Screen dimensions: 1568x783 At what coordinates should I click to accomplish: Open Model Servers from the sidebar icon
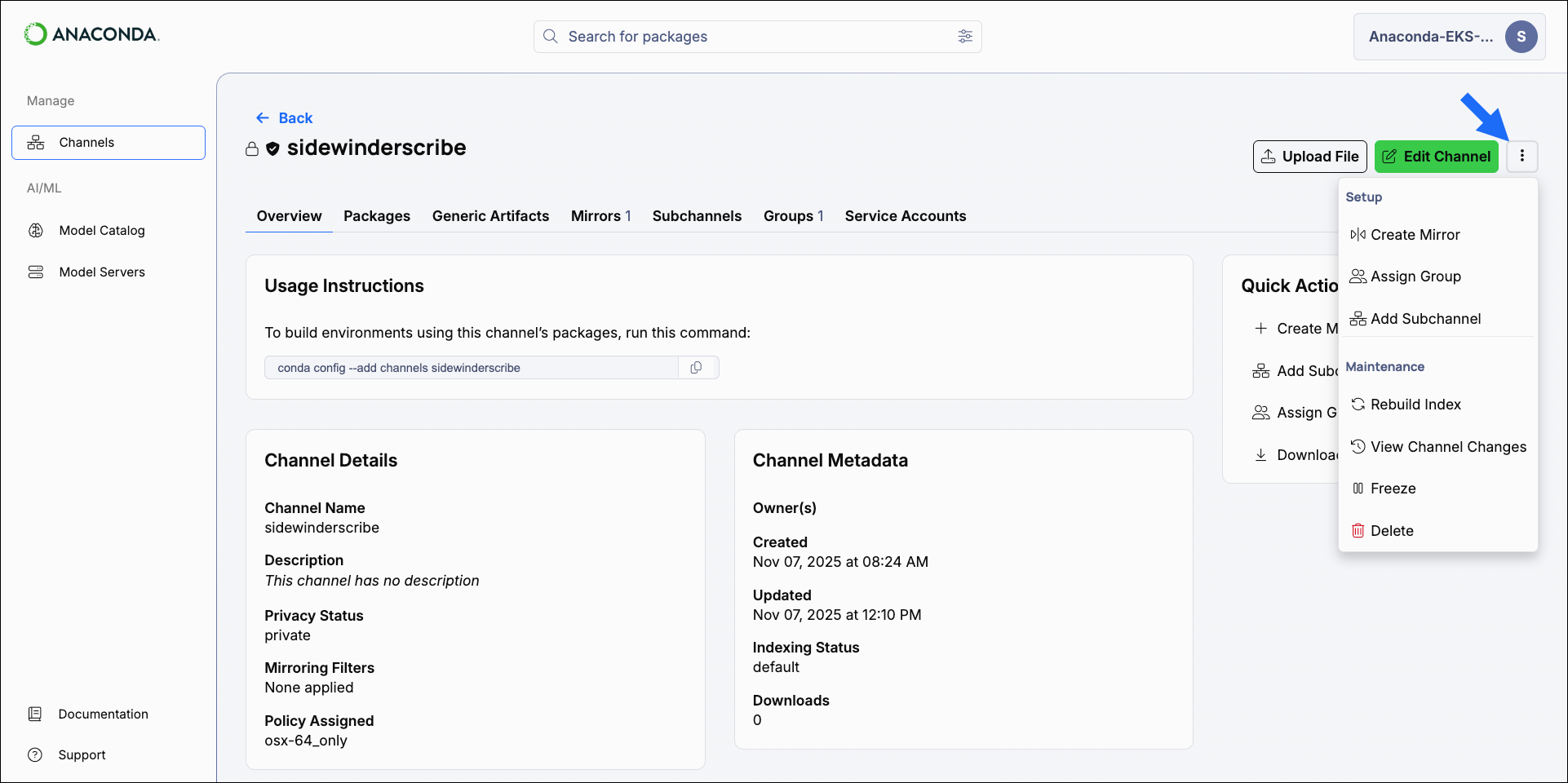coord(36,271)
